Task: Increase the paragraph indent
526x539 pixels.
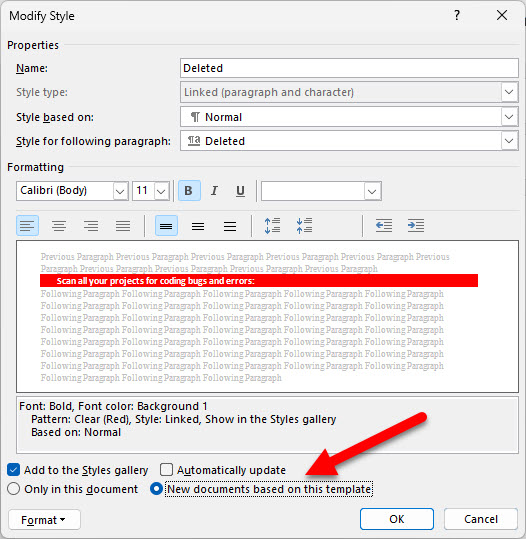Action: (x=416, y=226)
